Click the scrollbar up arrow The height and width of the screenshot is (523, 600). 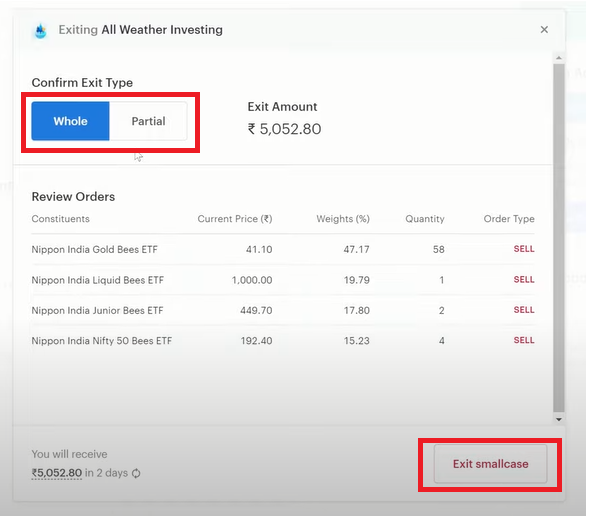(x=559, y=58)
